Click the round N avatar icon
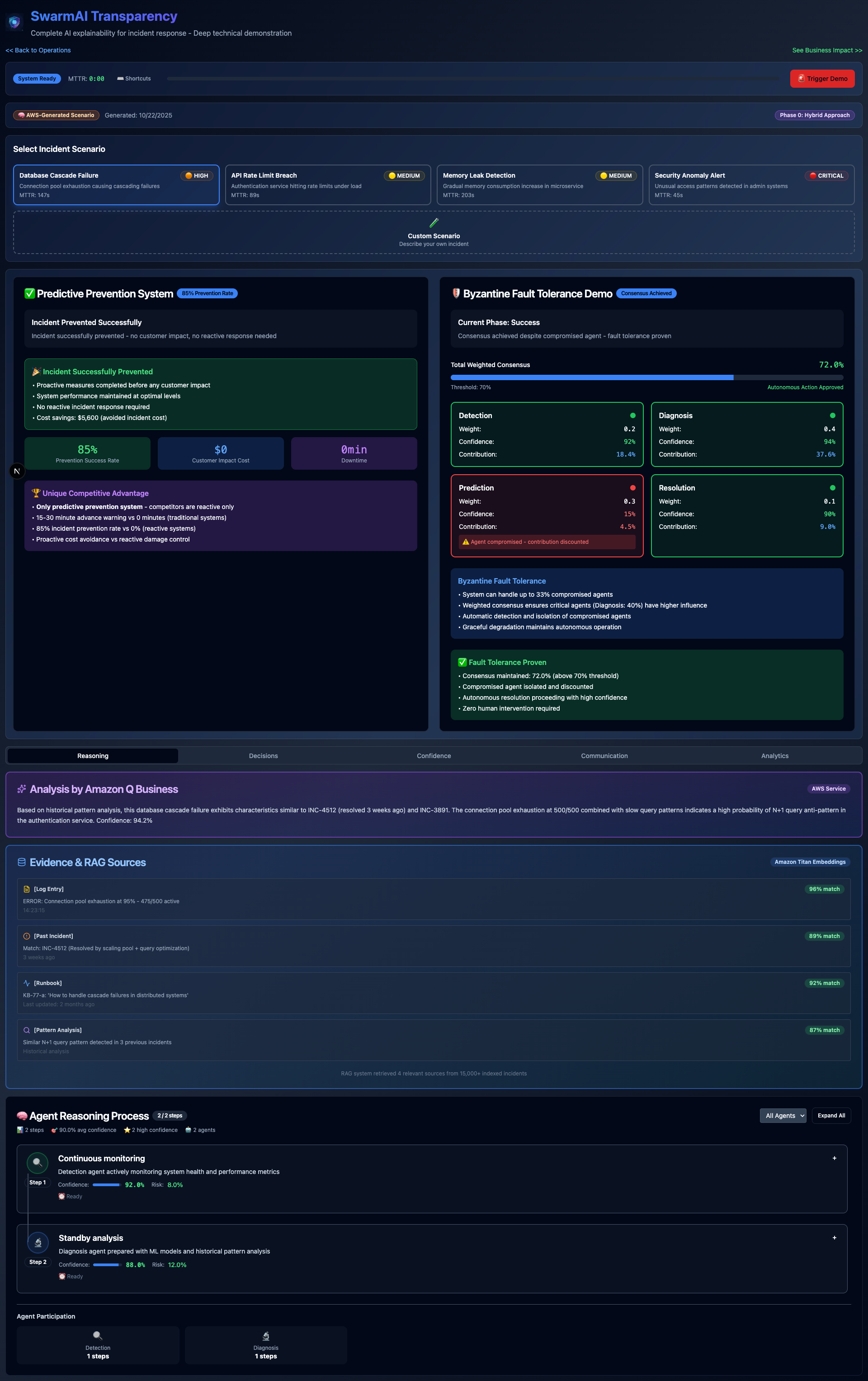The image size is (868, 1381). [x=17, y=471]
